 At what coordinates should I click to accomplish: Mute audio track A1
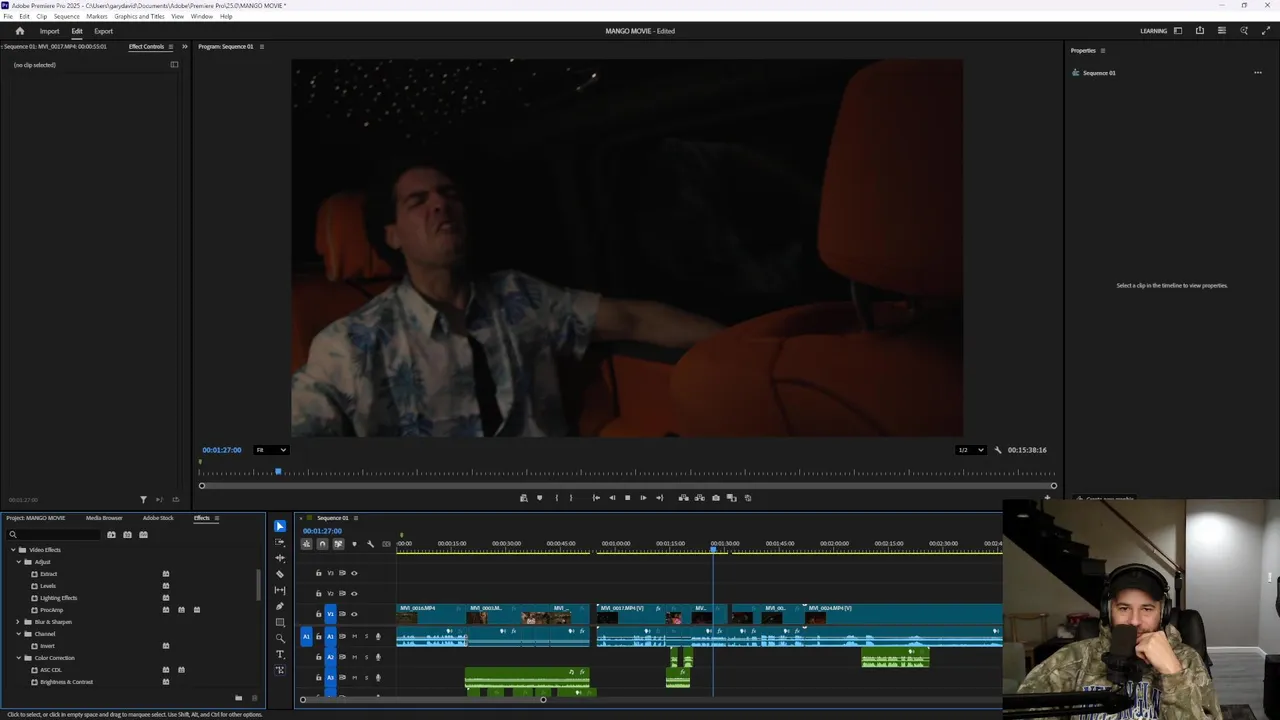pos(354,637)
